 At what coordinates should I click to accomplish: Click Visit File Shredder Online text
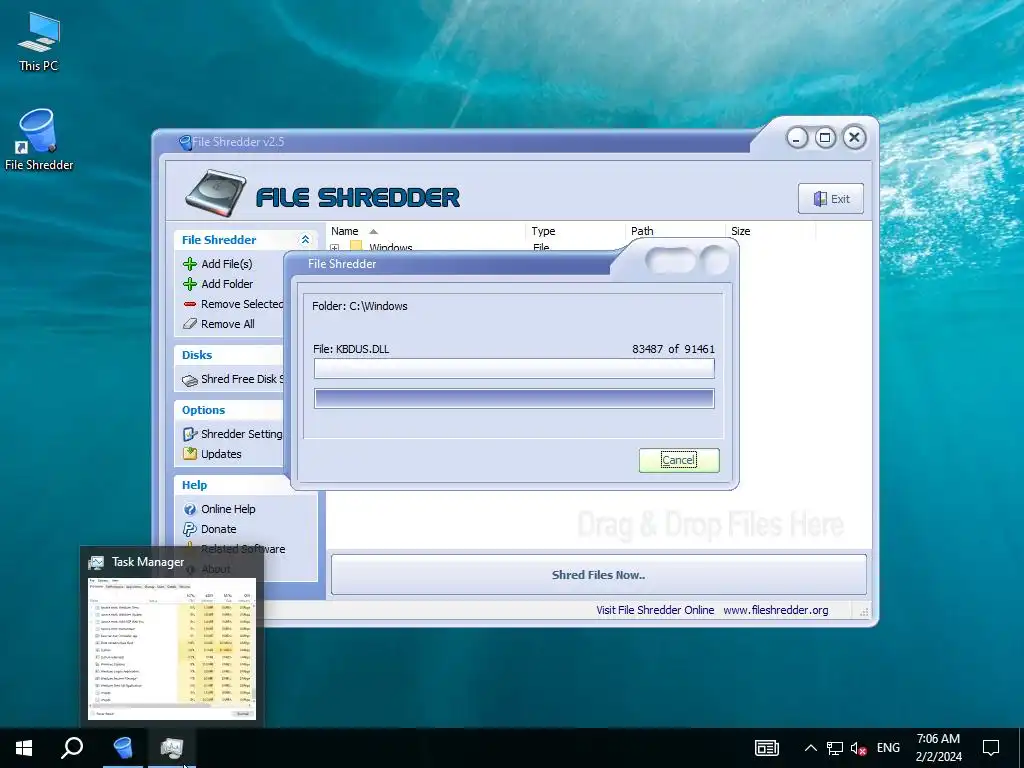[x=655, y=610]
